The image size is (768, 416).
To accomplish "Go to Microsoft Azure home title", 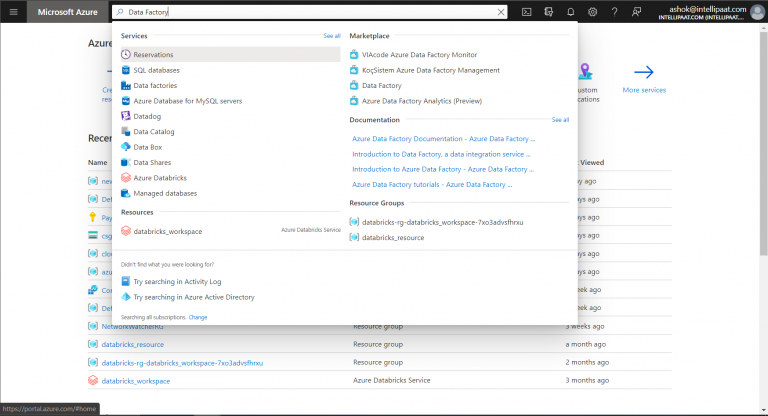I will tap(68, 12).
